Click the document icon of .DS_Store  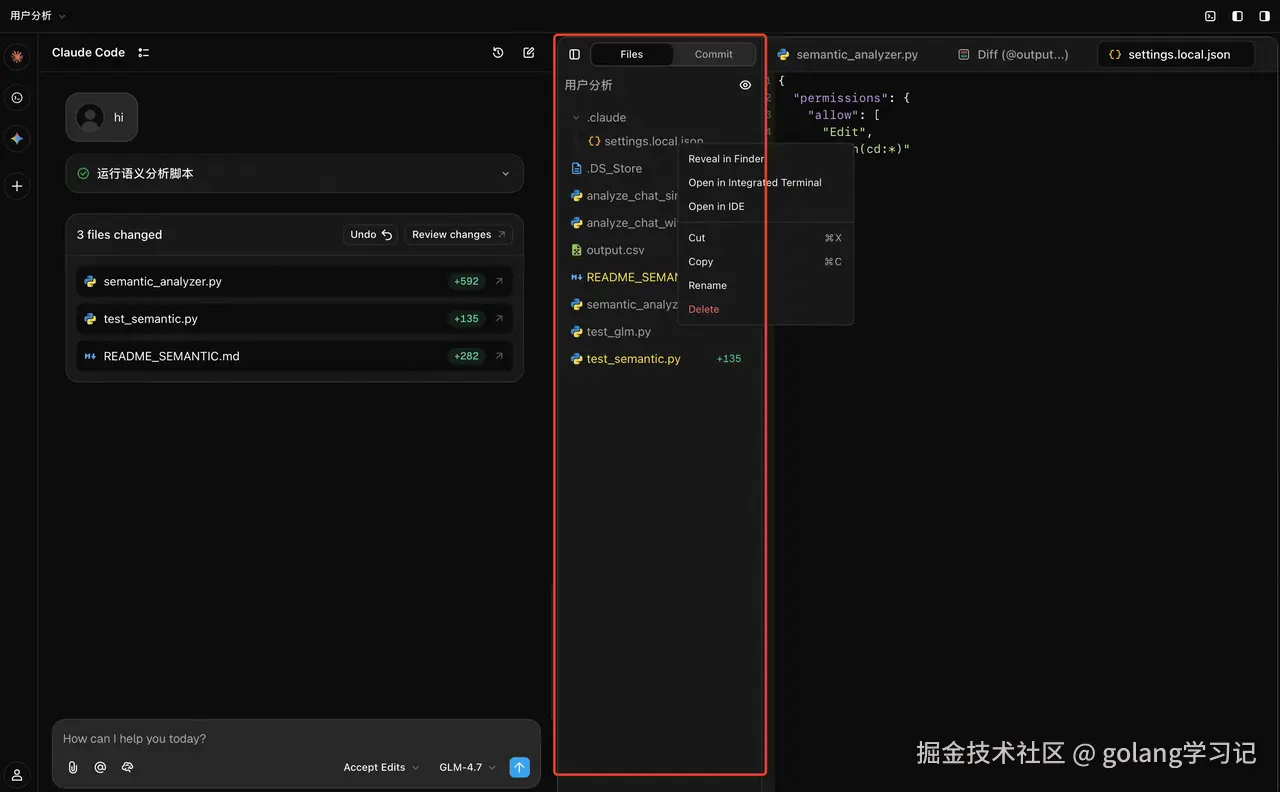[576, 169]
